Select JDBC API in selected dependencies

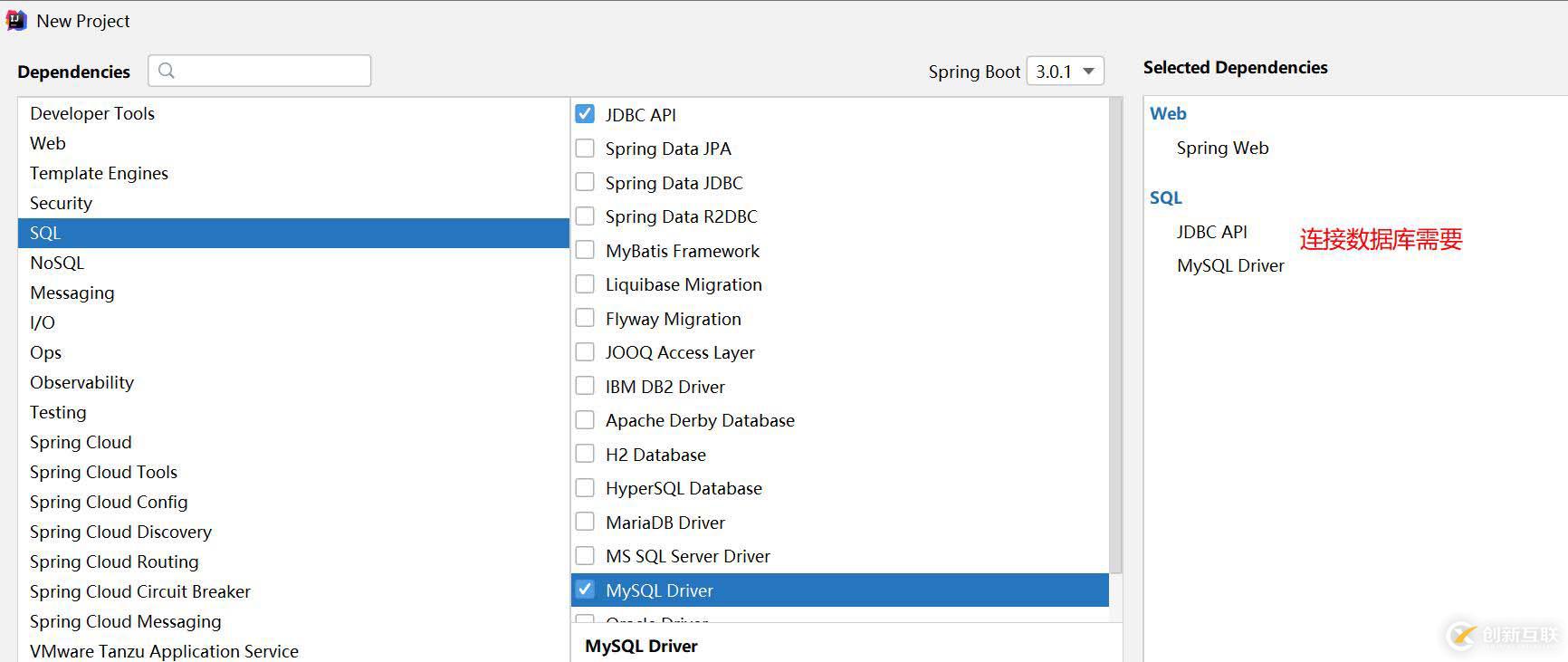pos(1211,232)
